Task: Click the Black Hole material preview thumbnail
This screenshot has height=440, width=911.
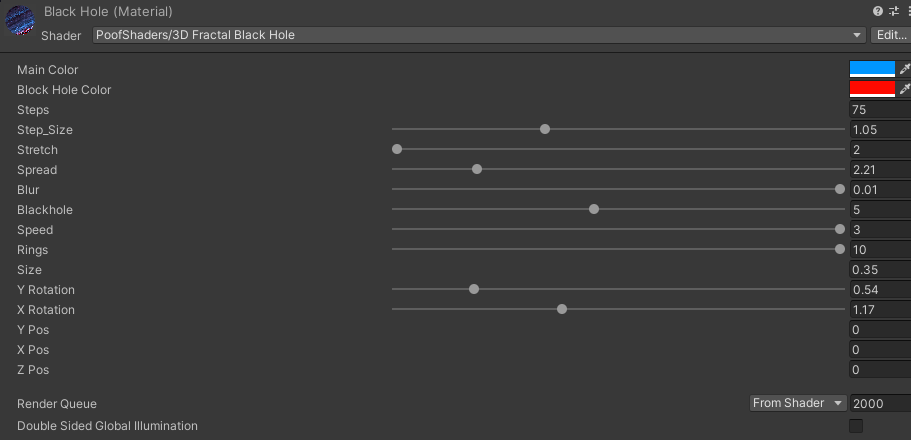Action: point(20,22)
